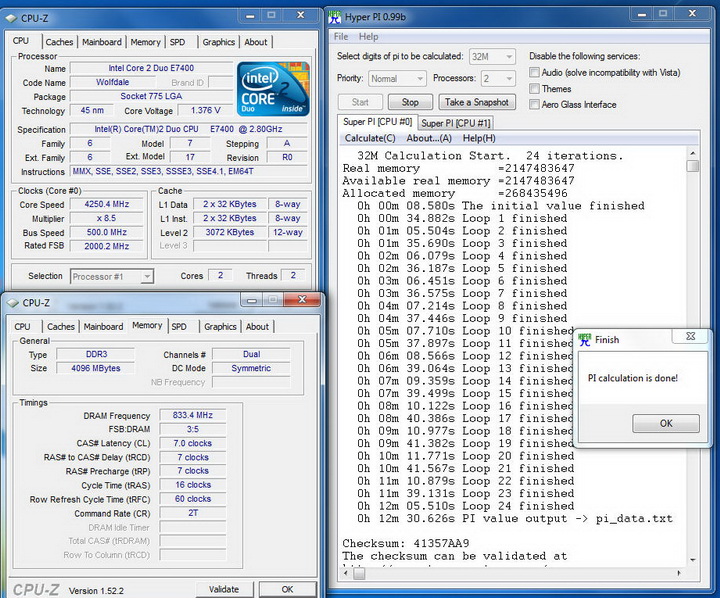Image resolution: width=720 pixels, height=598 pixels.
Task: Toggle the Themes checkbox
Action: pos(534,89)
